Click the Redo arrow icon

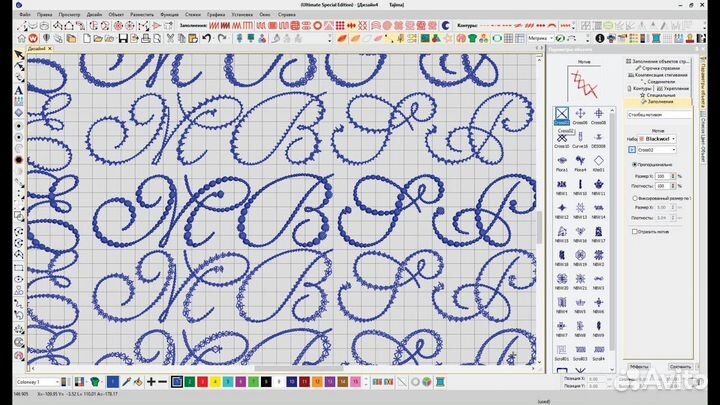pos(222,39)
